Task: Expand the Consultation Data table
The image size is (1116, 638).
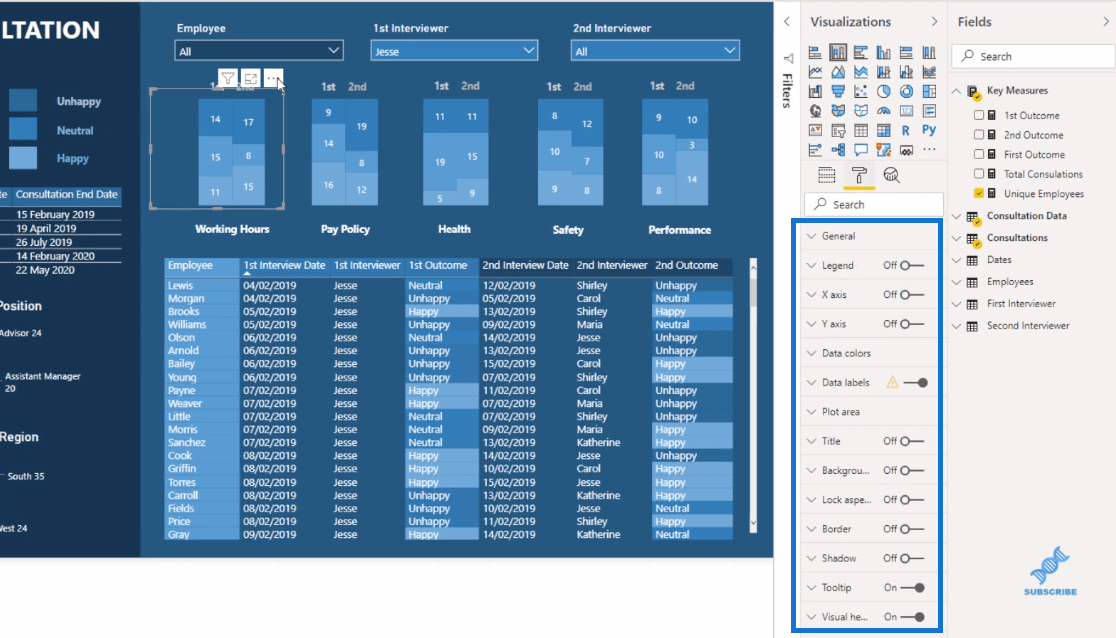Action: pyautogui.click(x=957, y=216)
